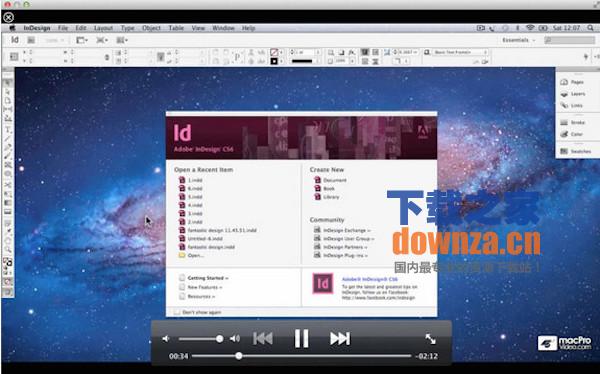Screen dimensions: 600x374
Task: Click the InDesign Exchange community link
Action: coord(342,230)
